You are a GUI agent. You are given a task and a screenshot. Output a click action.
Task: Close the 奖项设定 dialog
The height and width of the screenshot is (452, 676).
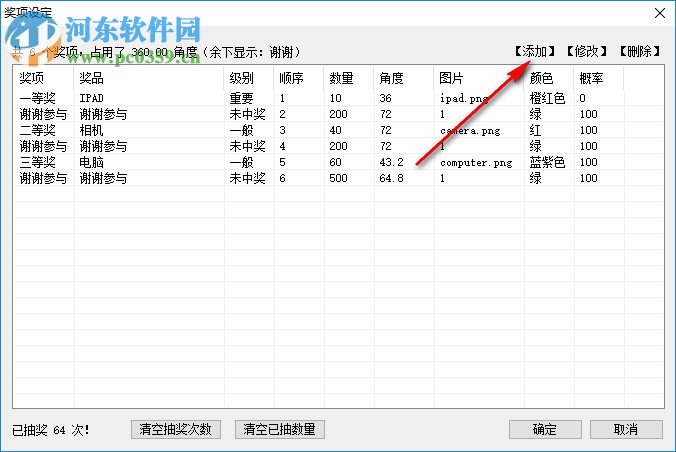pos(660,13)
